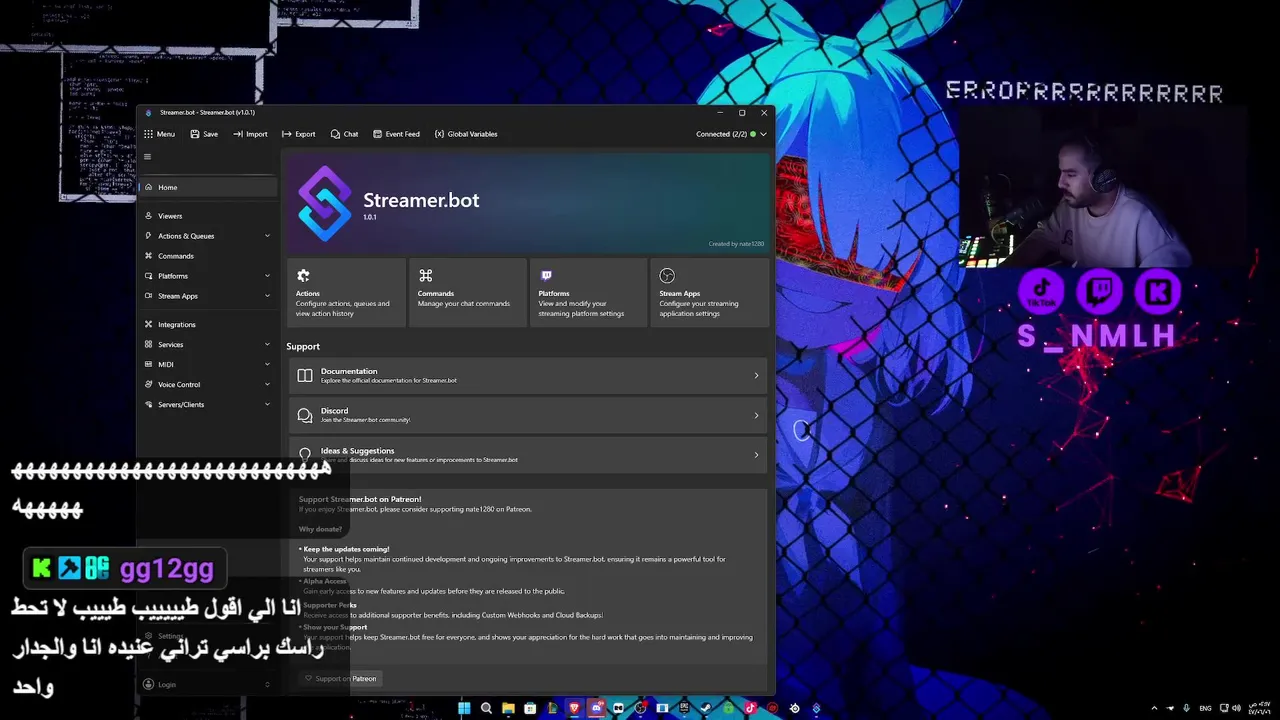Screen dimensions: 1280x720
Task: Open Windows Search from the taskbar
Action: pos(486,708)
